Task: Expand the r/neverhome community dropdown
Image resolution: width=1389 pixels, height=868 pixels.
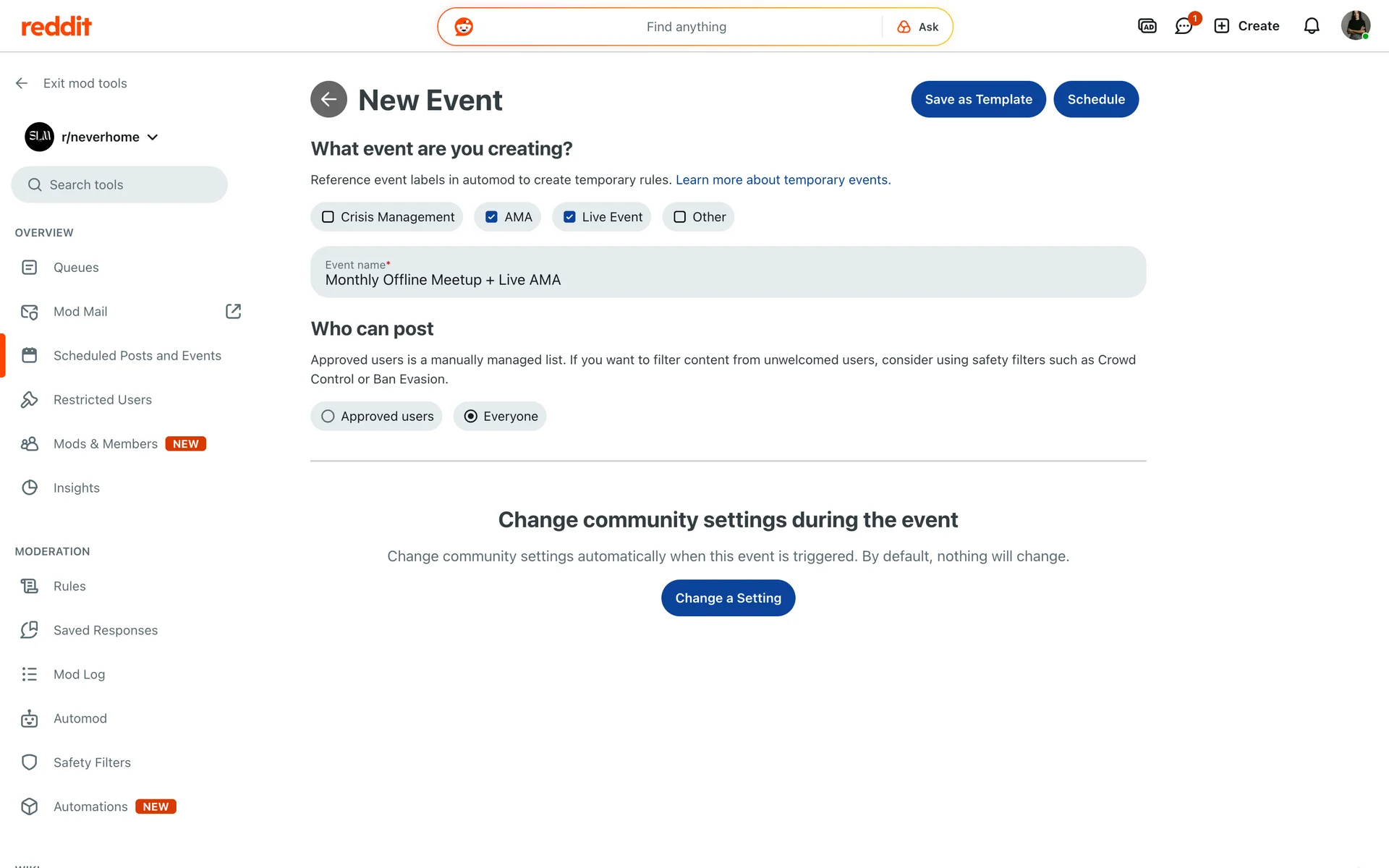Action: coord(153,137)
